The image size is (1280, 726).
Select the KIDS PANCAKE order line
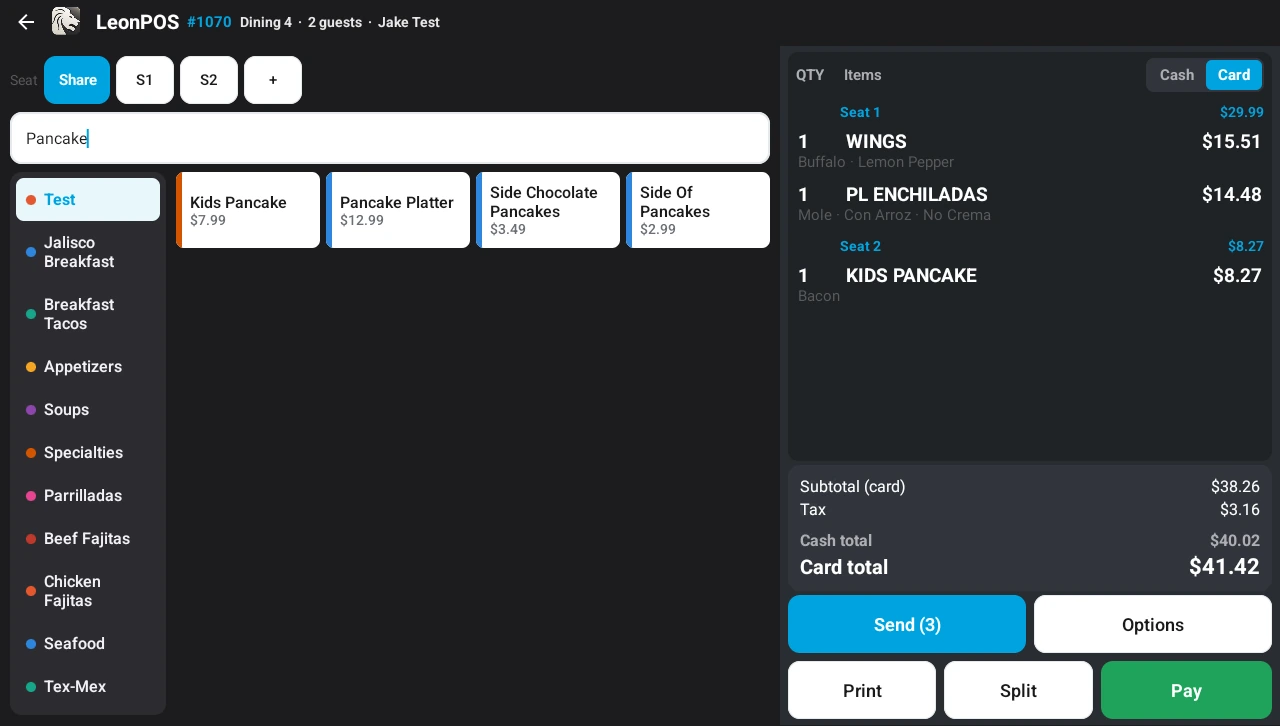[1029, 284]
